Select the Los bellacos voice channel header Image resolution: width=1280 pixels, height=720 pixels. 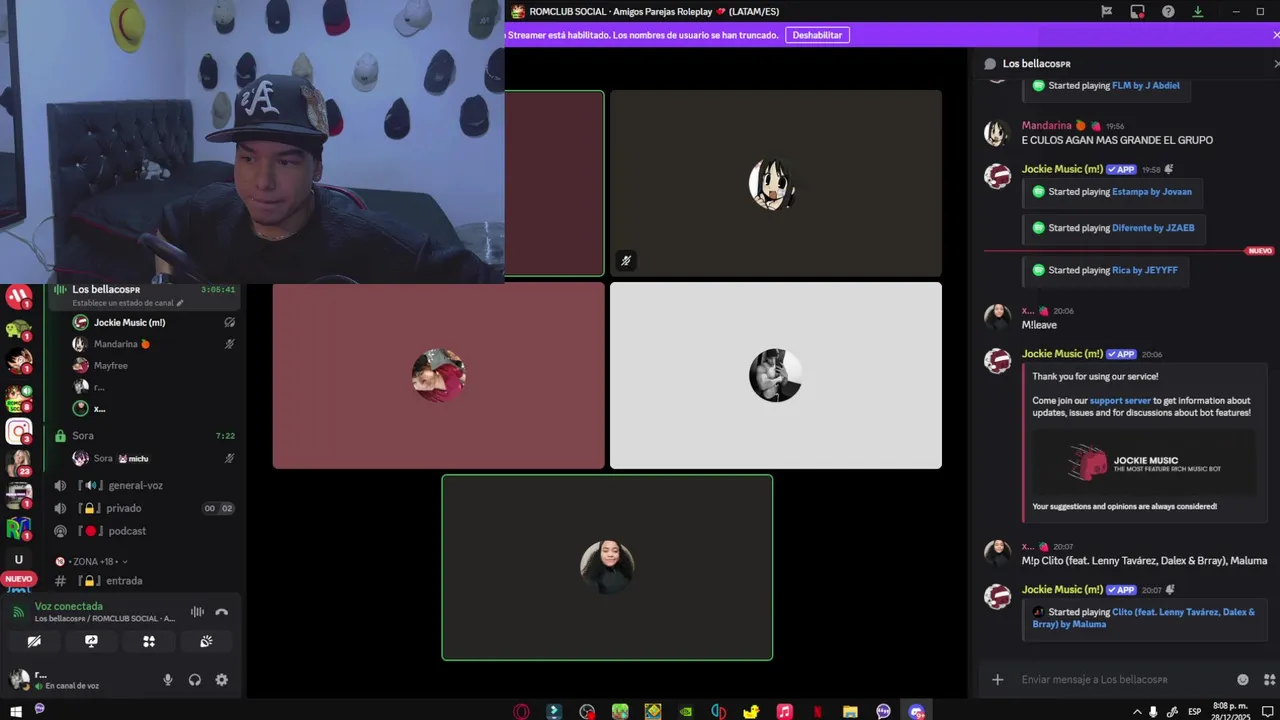(146, 289)
